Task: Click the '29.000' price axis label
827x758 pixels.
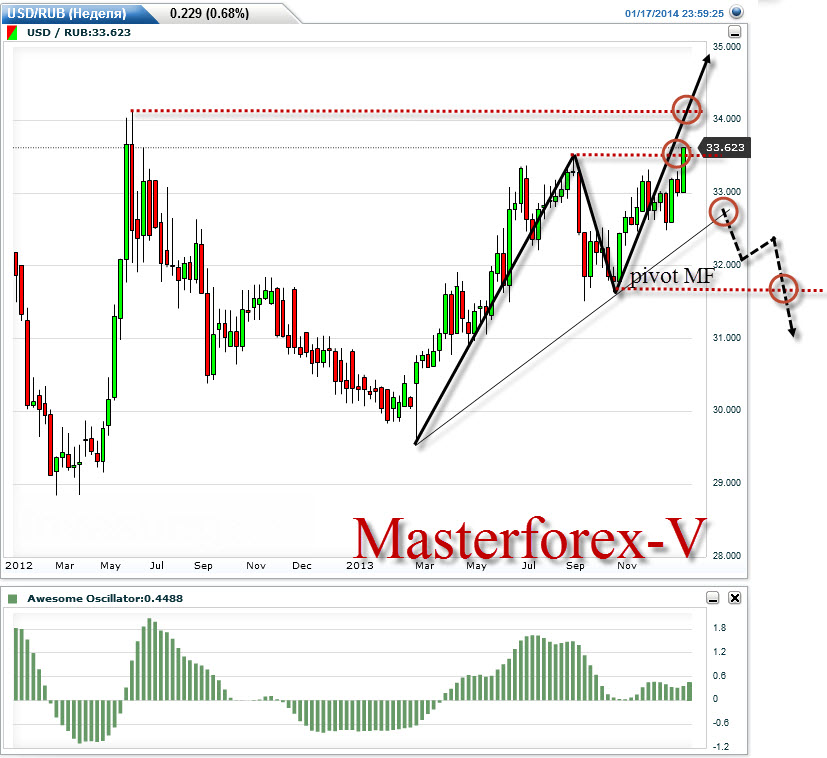Action: [727, 483]
